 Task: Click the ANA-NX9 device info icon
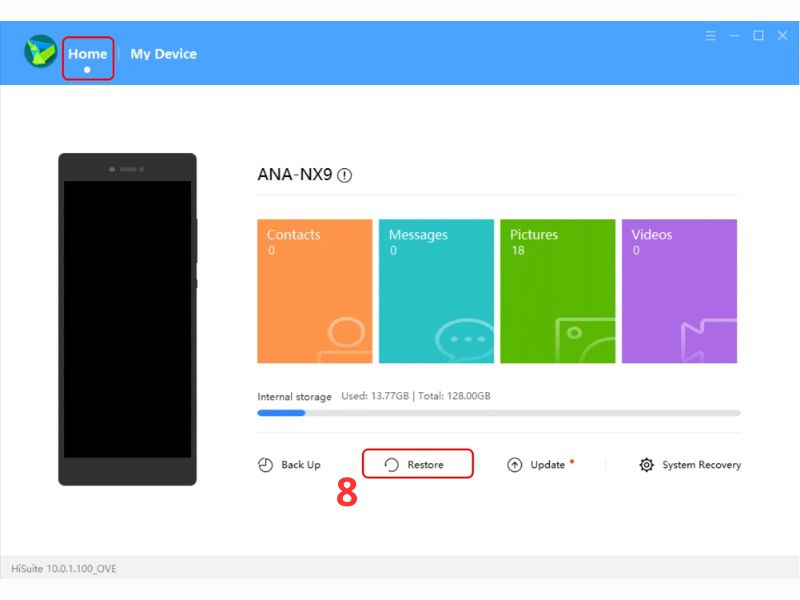pyautogui.click(x=344, y=176)
